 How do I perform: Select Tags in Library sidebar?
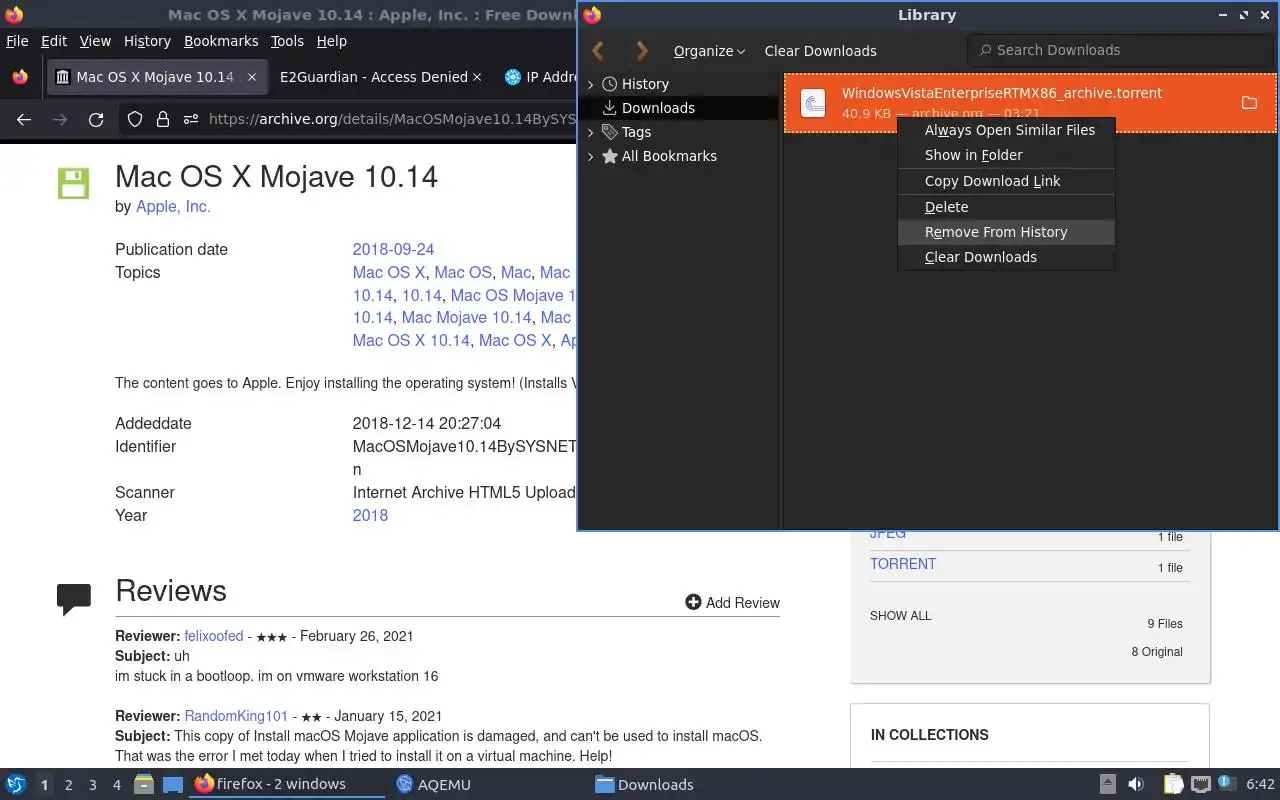[x=636, y=132]
